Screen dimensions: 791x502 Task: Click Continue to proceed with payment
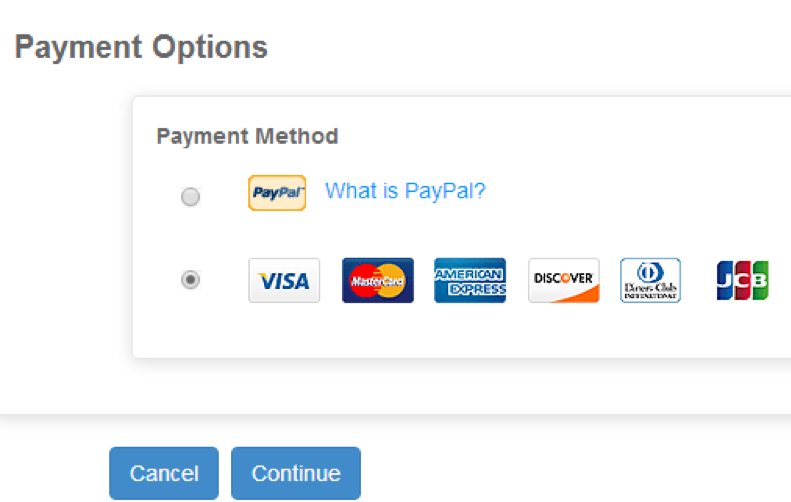pos(296,473)
